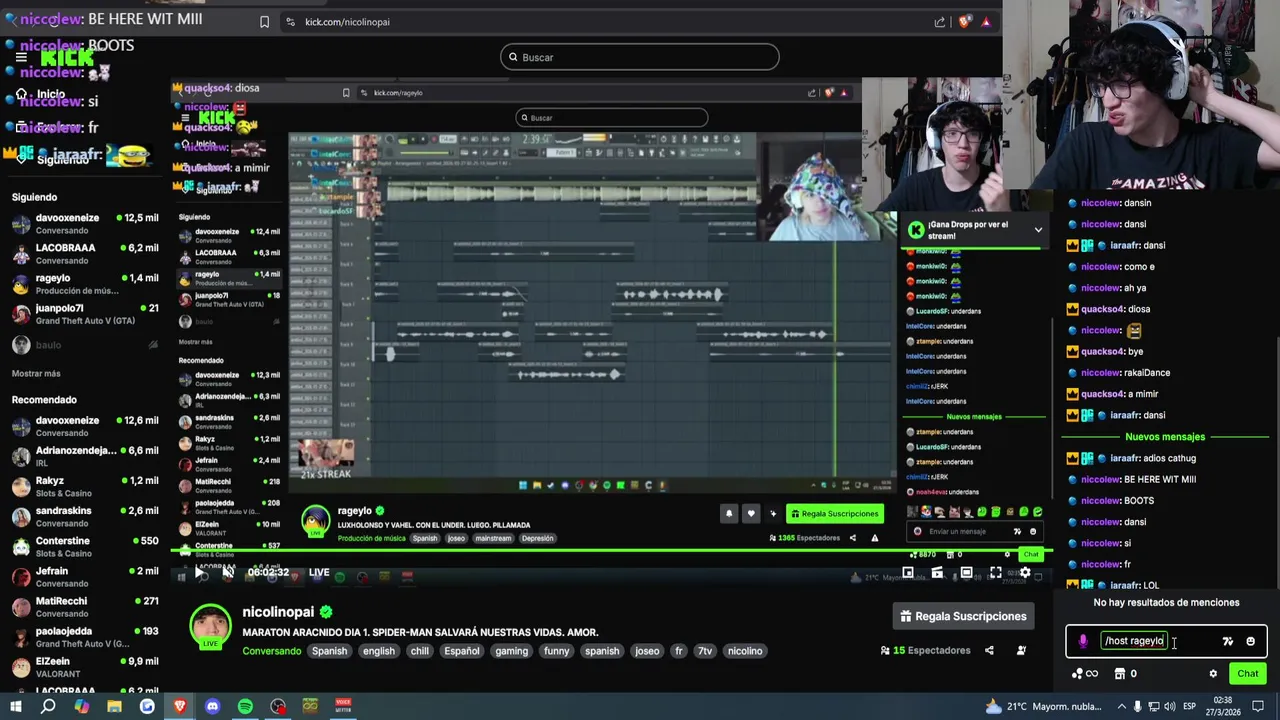
Task: Pause the stream with the play button
Action: coord(199,573)
